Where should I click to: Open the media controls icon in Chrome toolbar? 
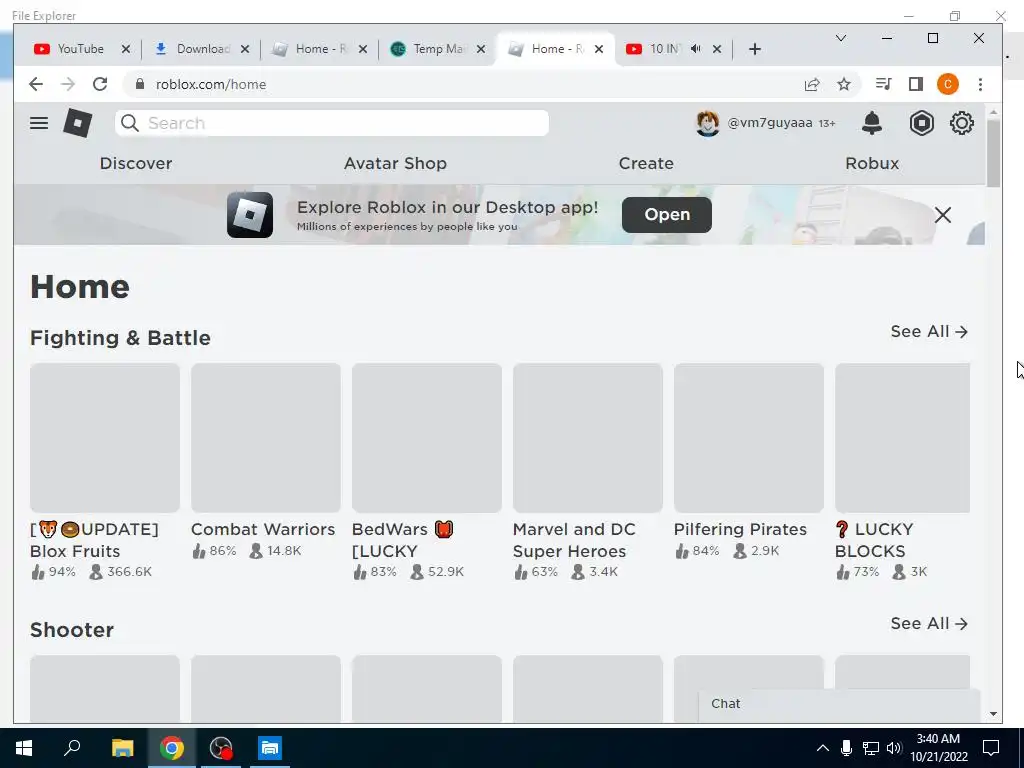(x=884, y=84)
